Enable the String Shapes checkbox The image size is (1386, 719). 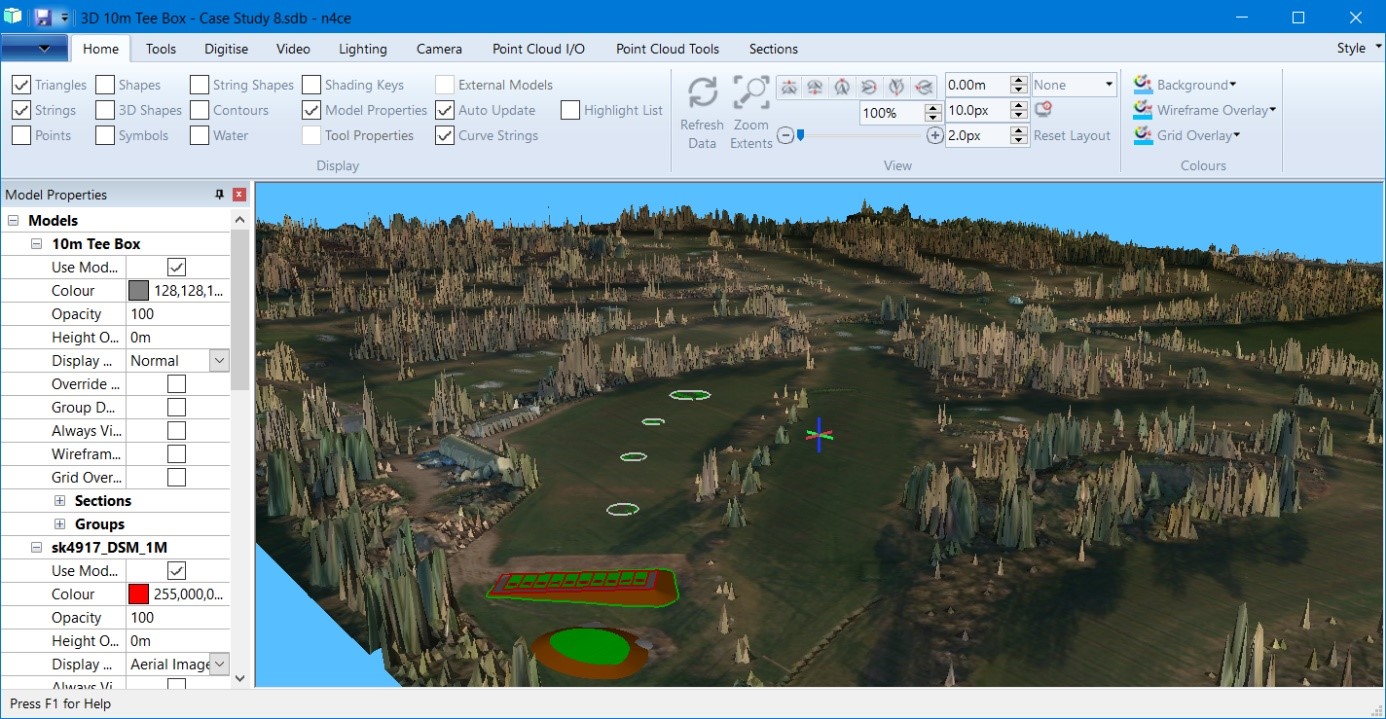[199, 85]
